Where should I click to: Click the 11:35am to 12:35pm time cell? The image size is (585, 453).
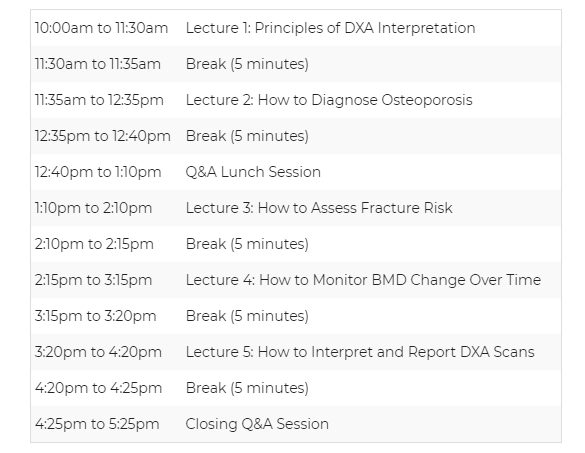pos(99,100)
